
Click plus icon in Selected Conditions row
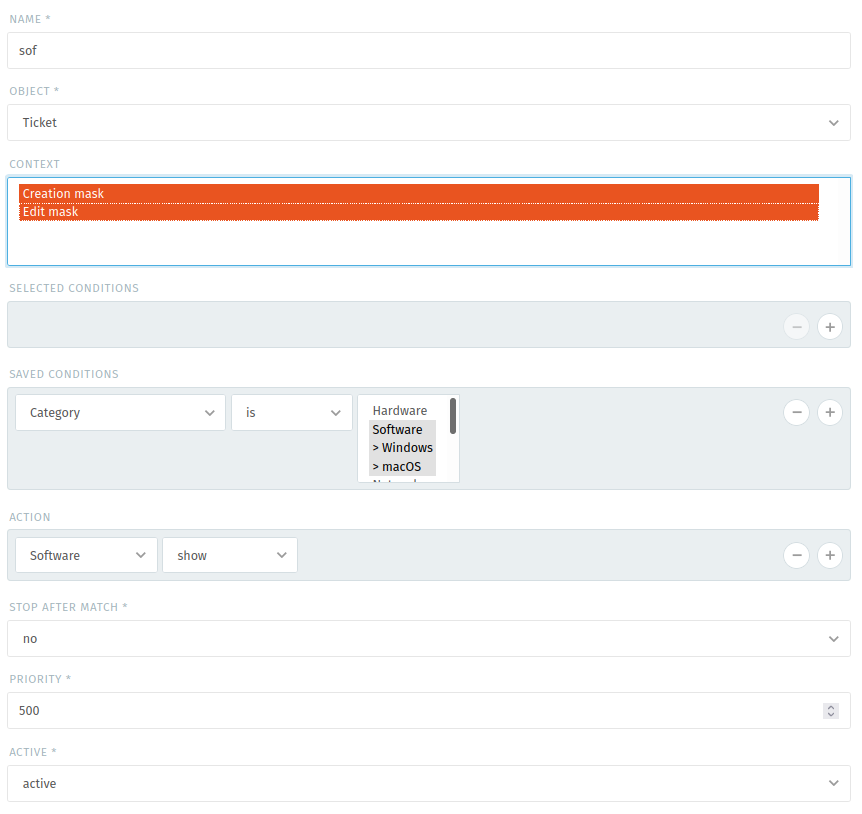[829, 326]
